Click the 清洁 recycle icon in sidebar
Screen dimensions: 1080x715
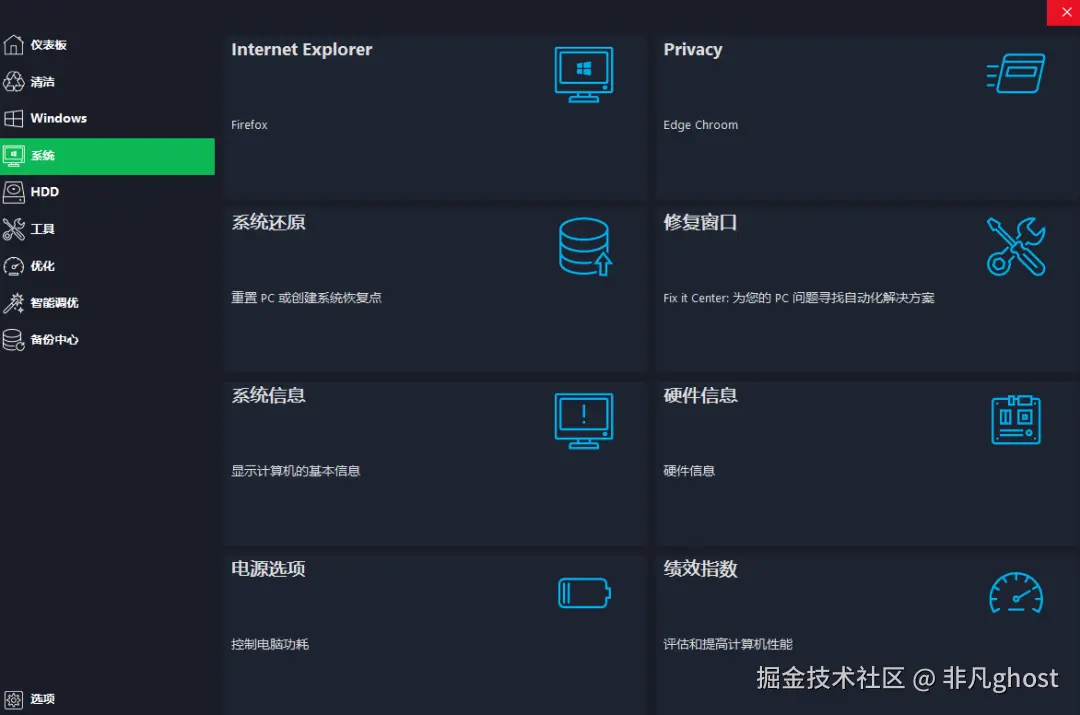(13, 81)
